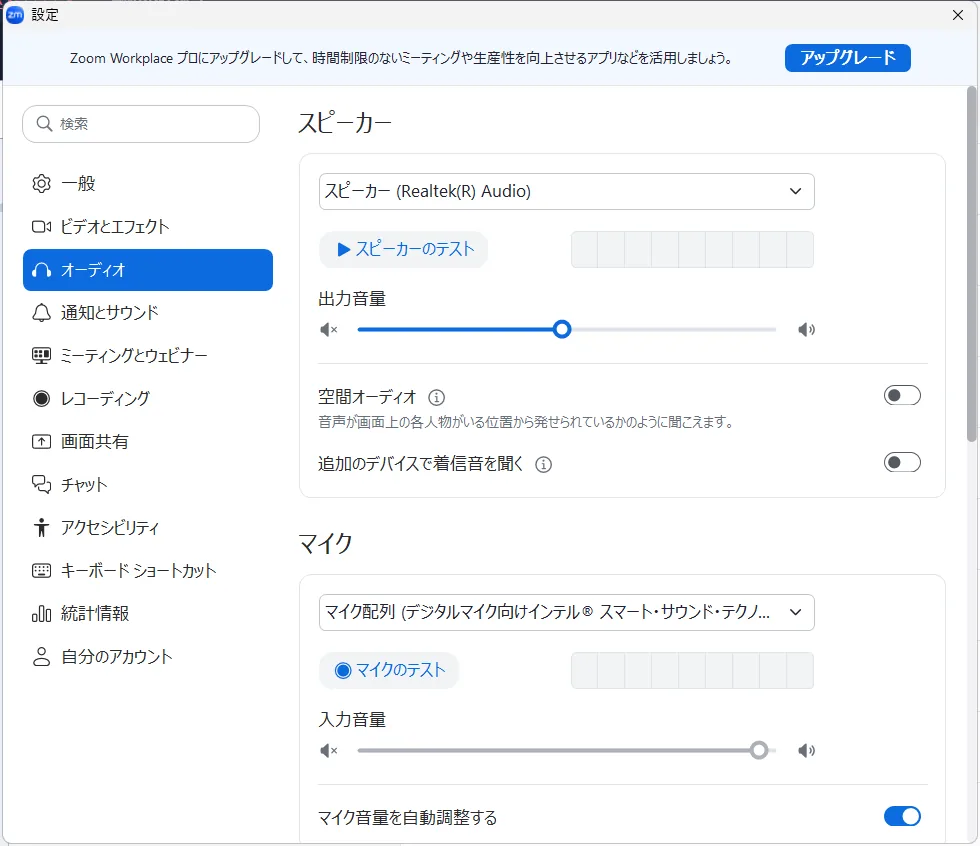This screenshot has height=846, width=980.
Task: Disable マイク音量を自動調整する toggle
Action: pyautogui.click(x=902, y=816)
